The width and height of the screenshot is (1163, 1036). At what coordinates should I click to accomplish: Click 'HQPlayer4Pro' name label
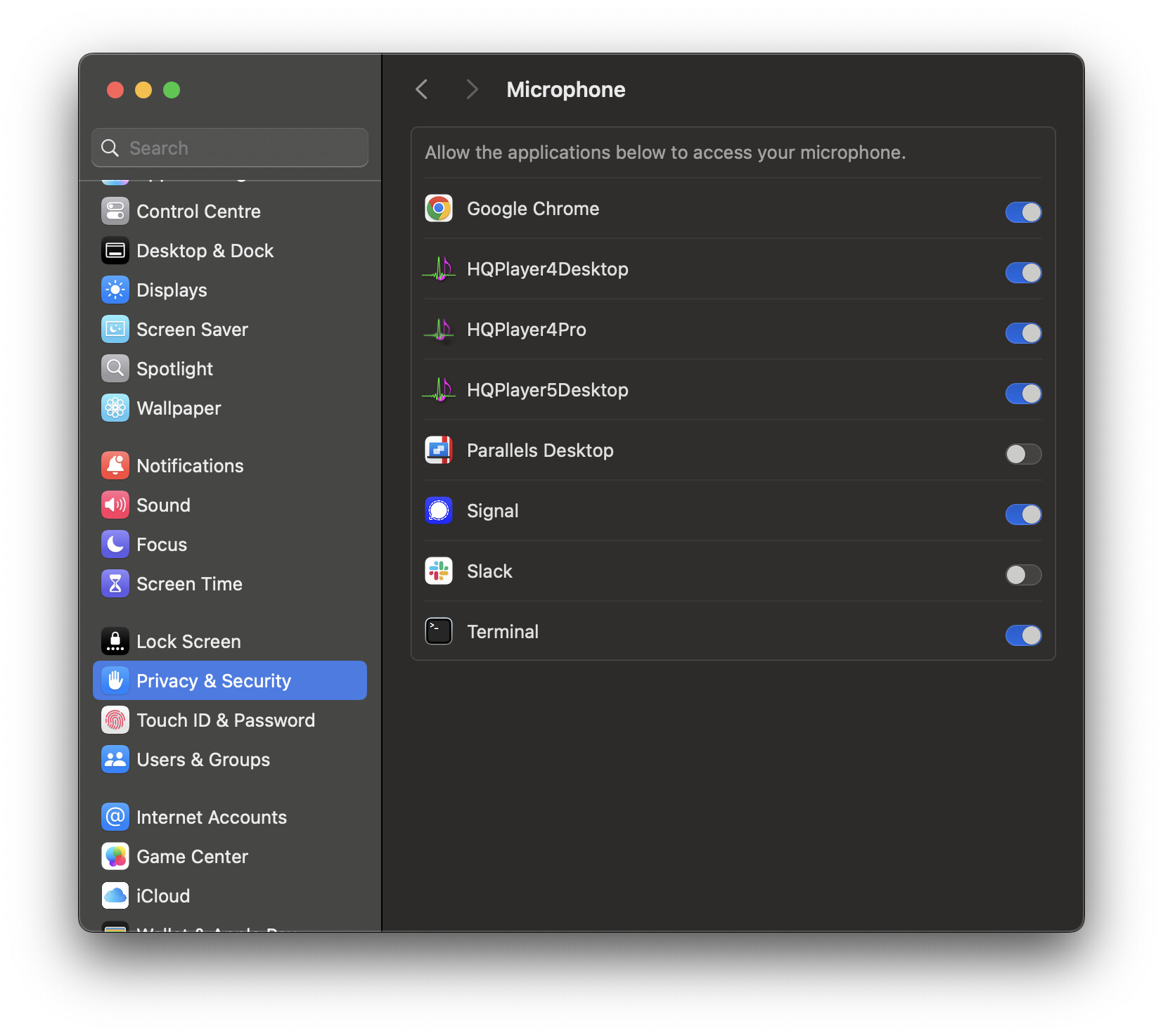pyautogui.click(x=527, y=330)
